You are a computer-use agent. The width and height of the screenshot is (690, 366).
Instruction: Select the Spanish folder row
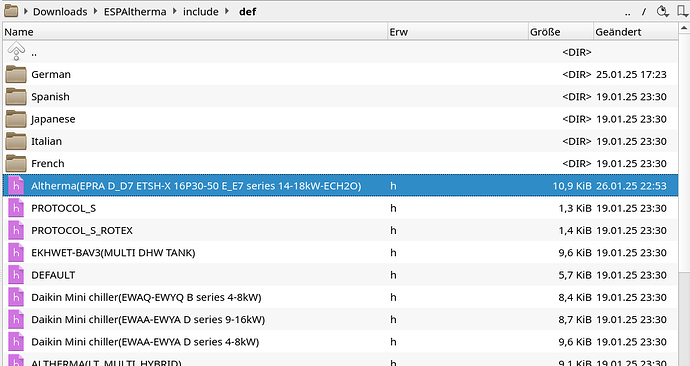pyautogui.click(x=340, y=97)
